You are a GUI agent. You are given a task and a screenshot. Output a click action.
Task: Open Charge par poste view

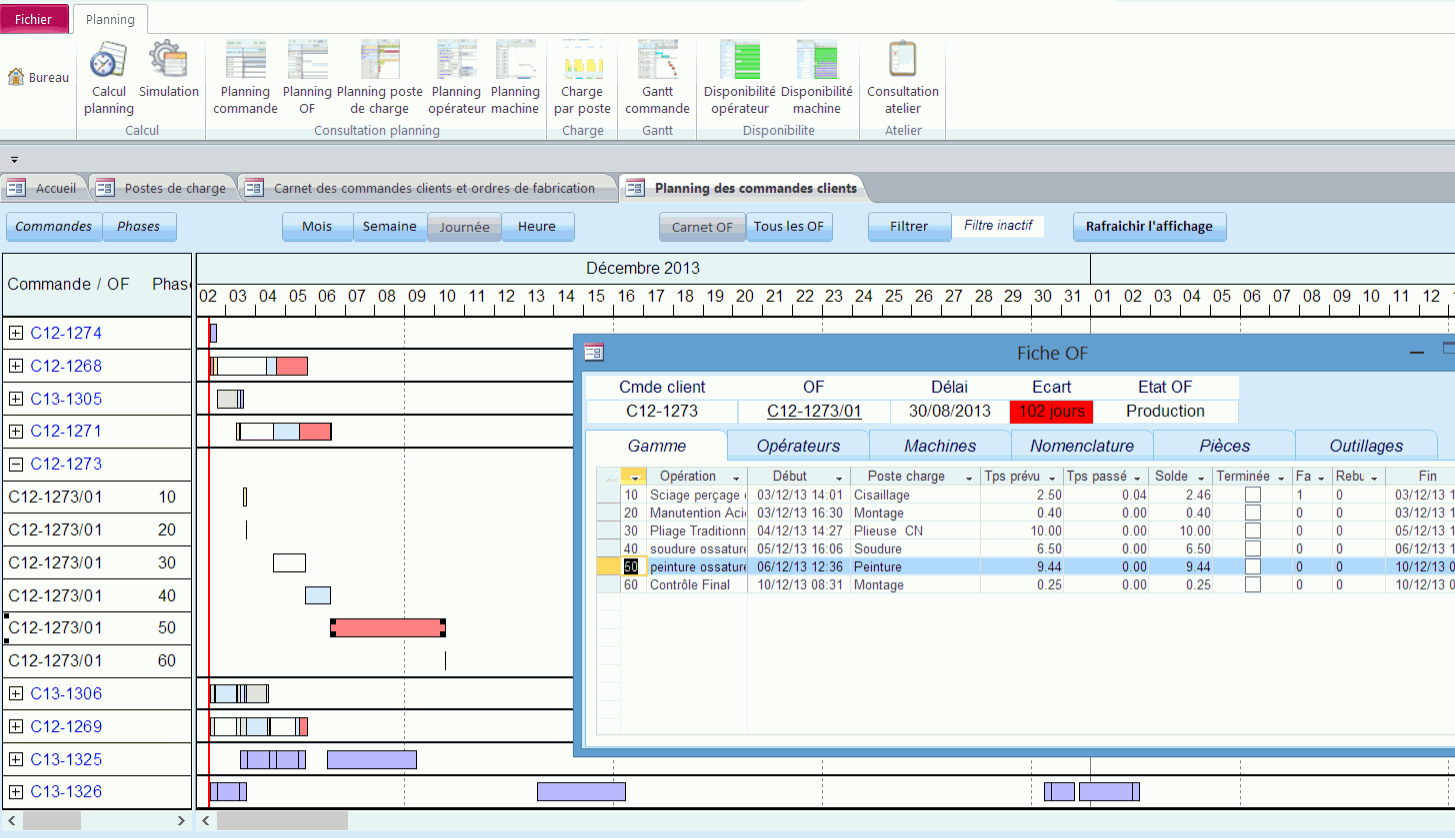[x=581, y=75]
